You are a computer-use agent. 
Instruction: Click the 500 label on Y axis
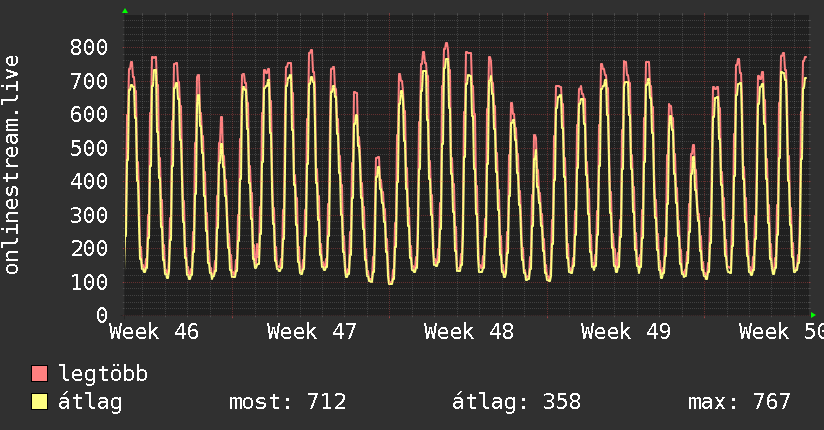[x=89, y=148]
